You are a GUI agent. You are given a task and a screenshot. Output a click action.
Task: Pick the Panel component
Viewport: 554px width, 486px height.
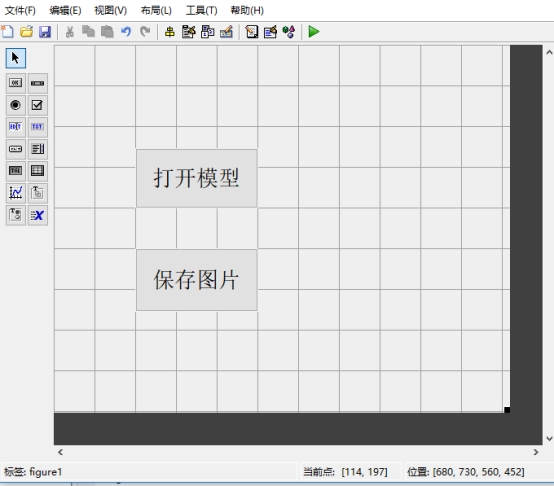pyautogui.click(x=37, y=193)
